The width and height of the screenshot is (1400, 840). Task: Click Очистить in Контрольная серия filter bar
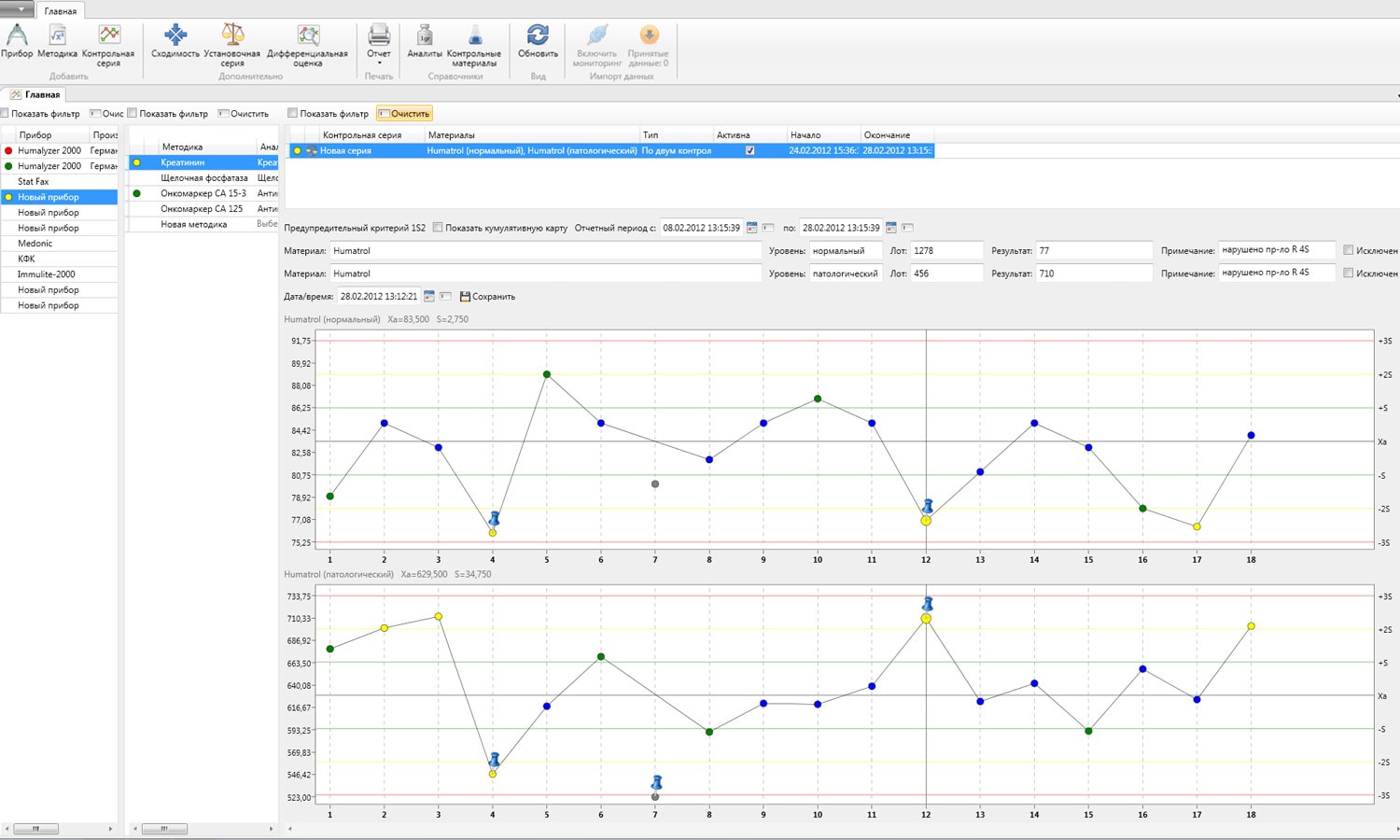[404, 114]
